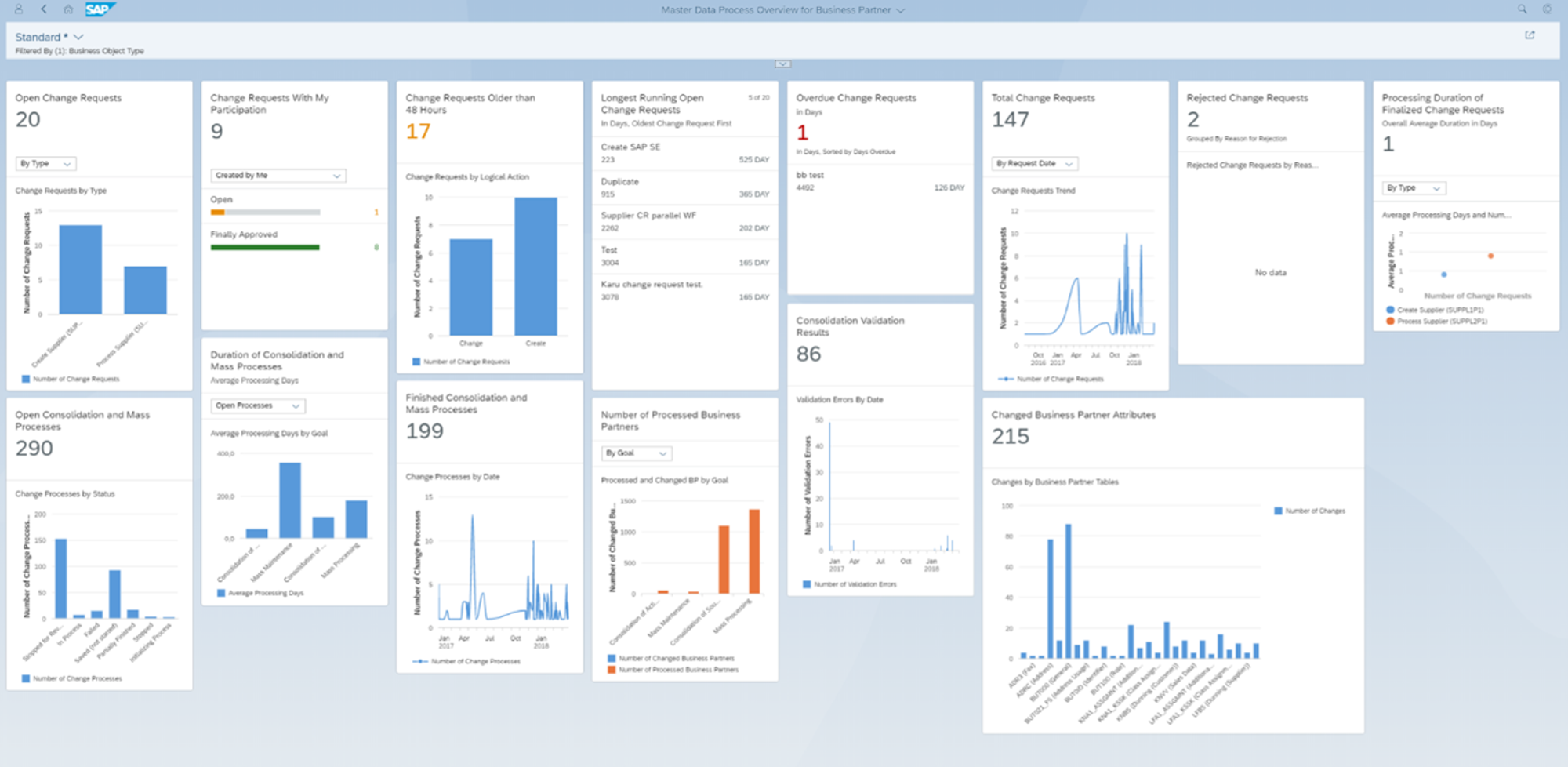1568x767 pixels.
Task: Open the search icon at top right
Action: pos(1521,9)
